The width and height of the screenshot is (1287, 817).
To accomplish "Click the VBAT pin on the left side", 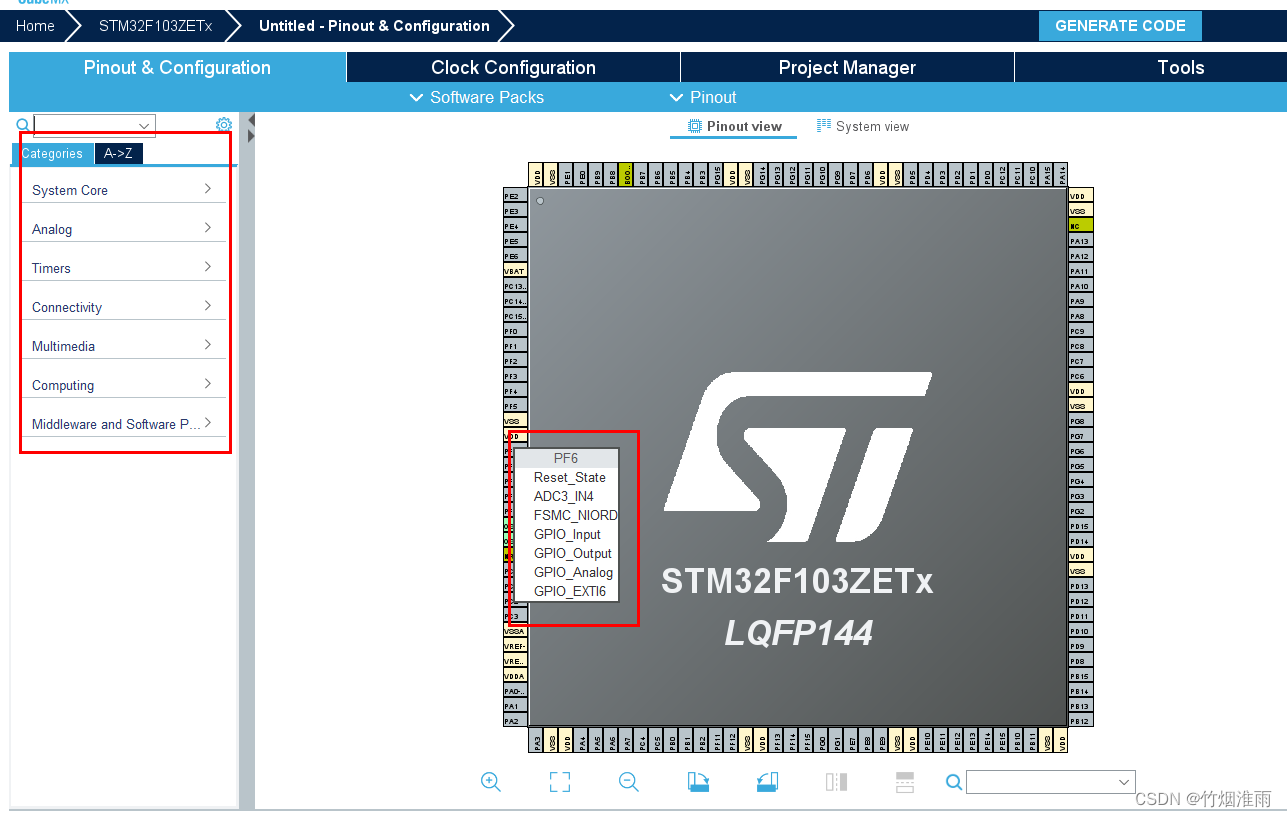I will (515, 271).
